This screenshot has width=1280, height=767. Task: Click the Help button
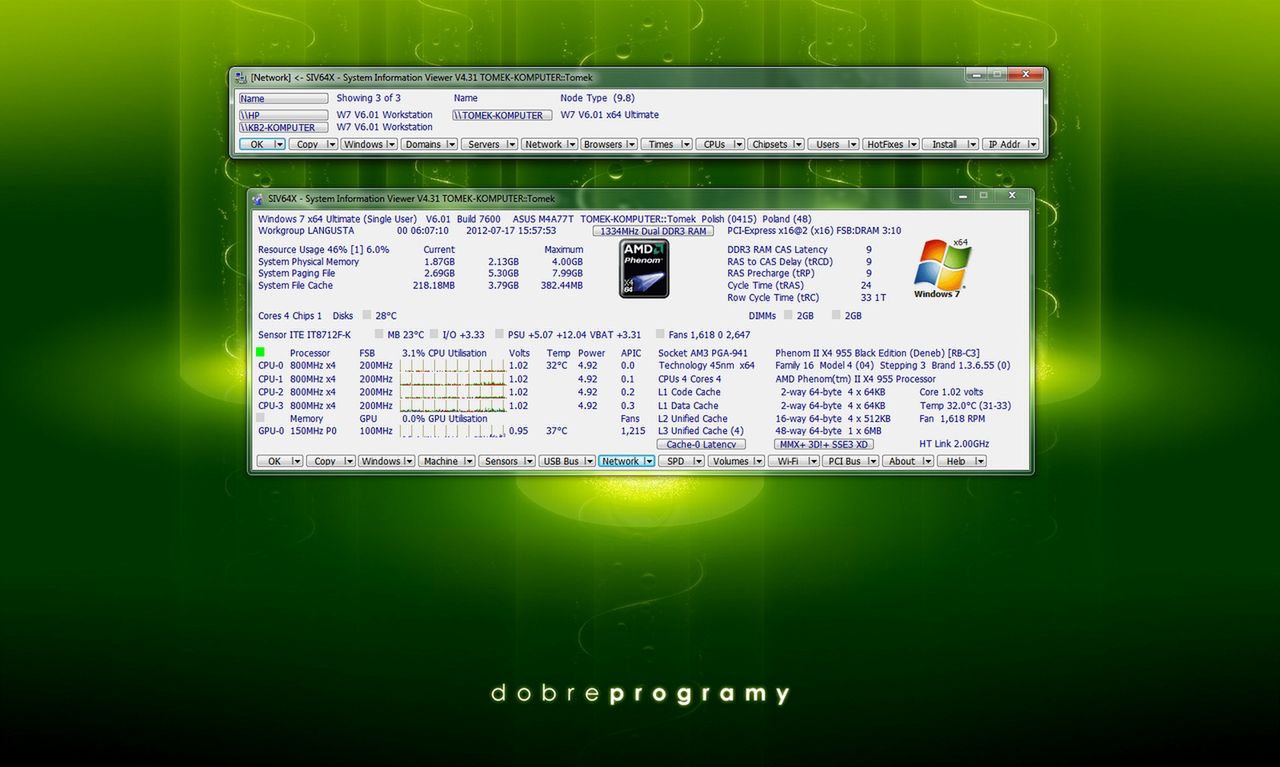tap(962, 461)
